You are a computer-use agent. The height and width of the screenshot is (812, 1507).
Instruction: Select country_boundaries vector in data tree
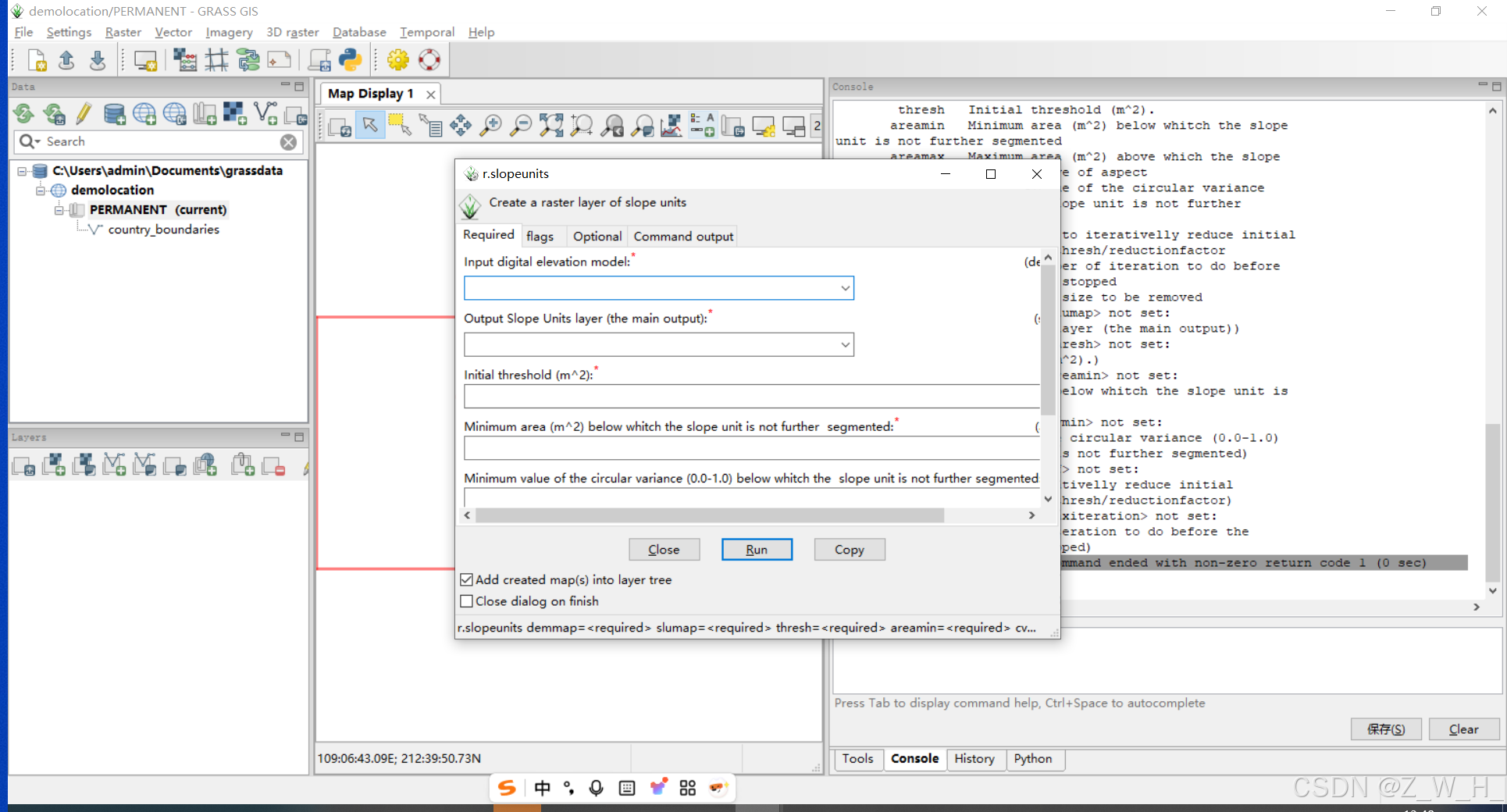[x=163, y=230]
